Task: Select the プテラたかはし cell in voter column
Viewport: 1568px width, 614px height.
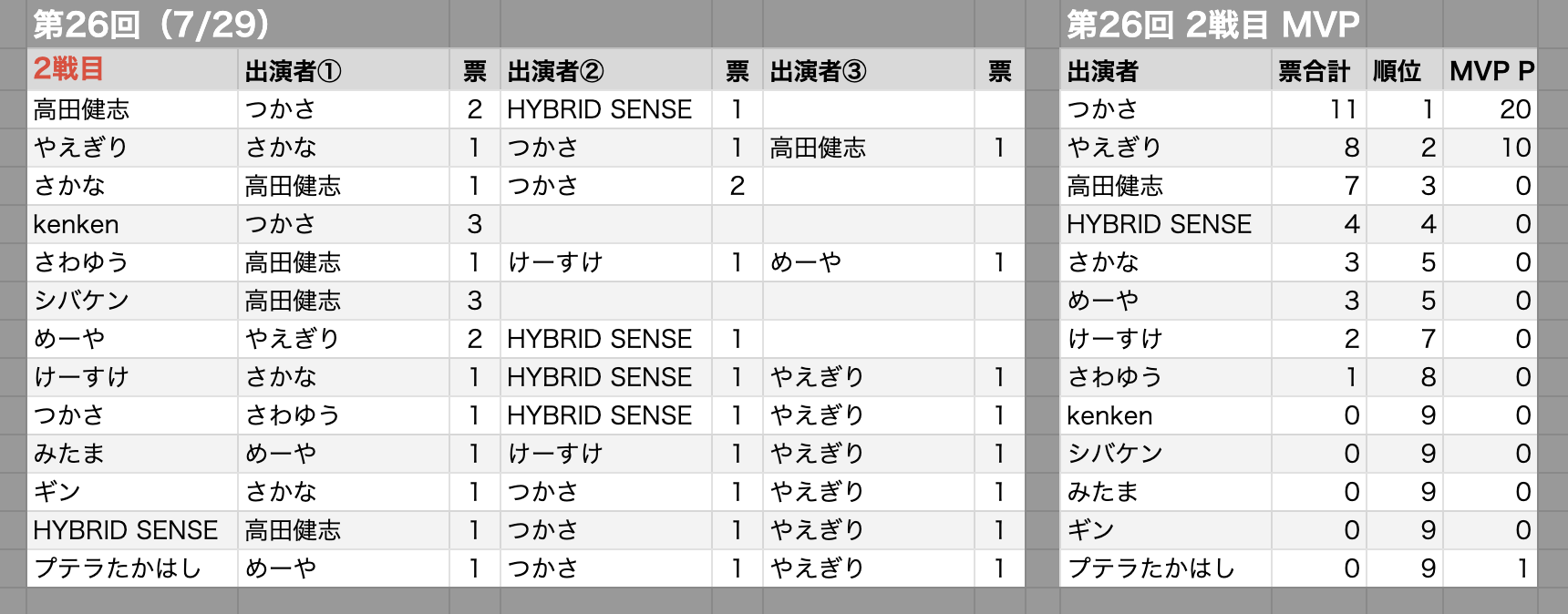Action: [x=133, y=568]
